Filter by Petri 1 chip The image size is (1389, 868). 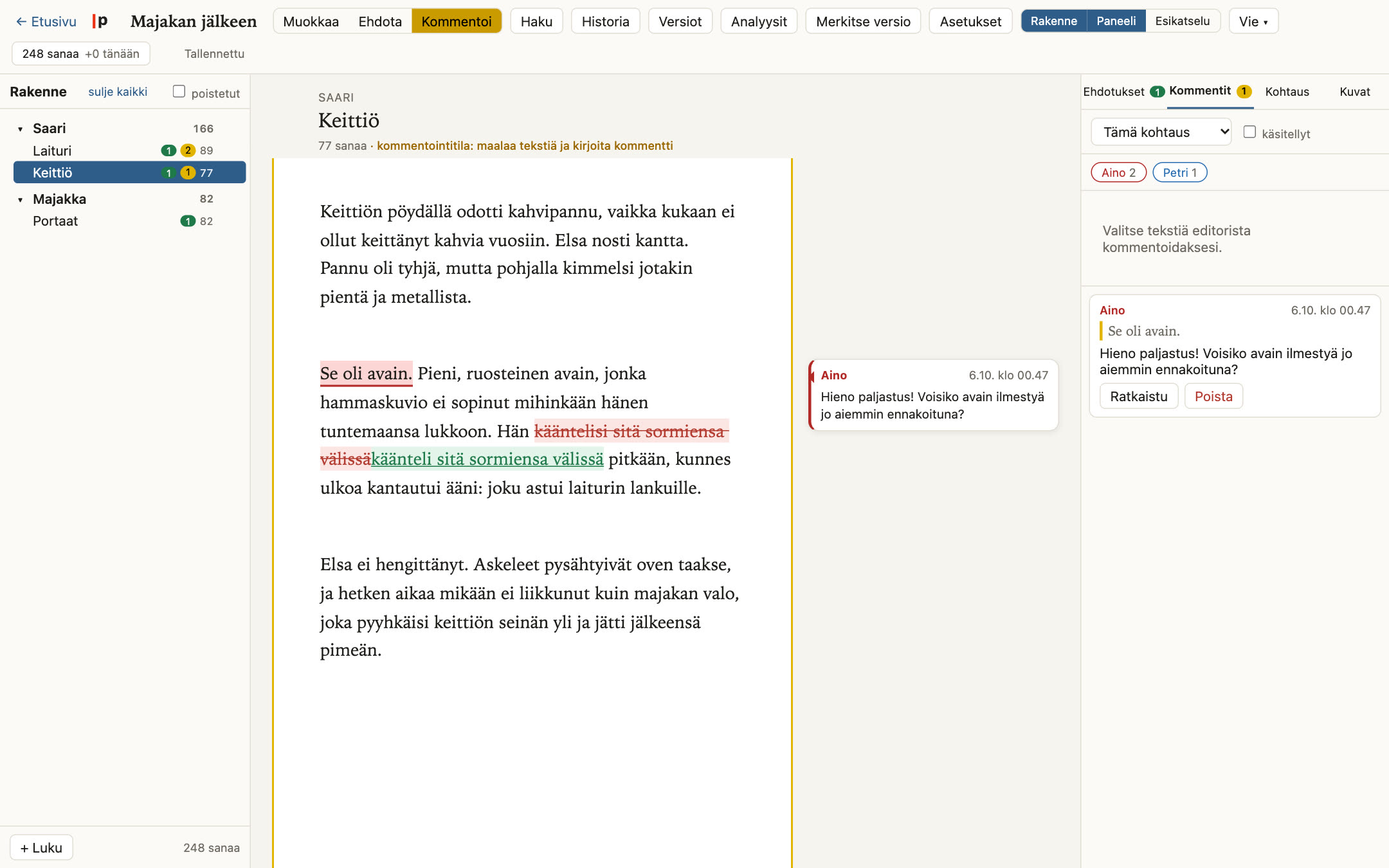1179,172
